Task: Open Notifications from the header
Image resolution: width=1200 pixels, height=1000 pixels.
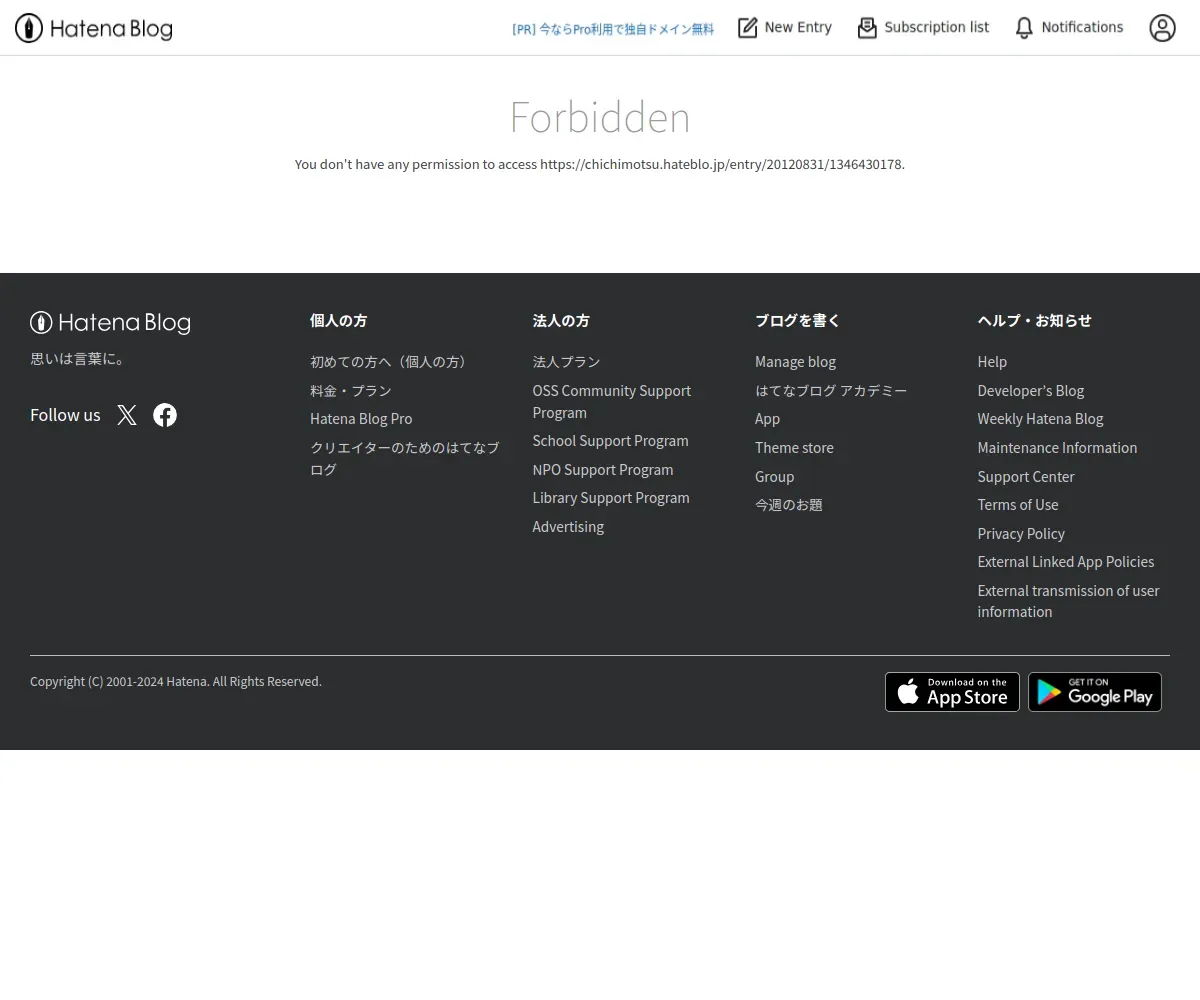Action: pyautogui.click(x=1069, y=28)
